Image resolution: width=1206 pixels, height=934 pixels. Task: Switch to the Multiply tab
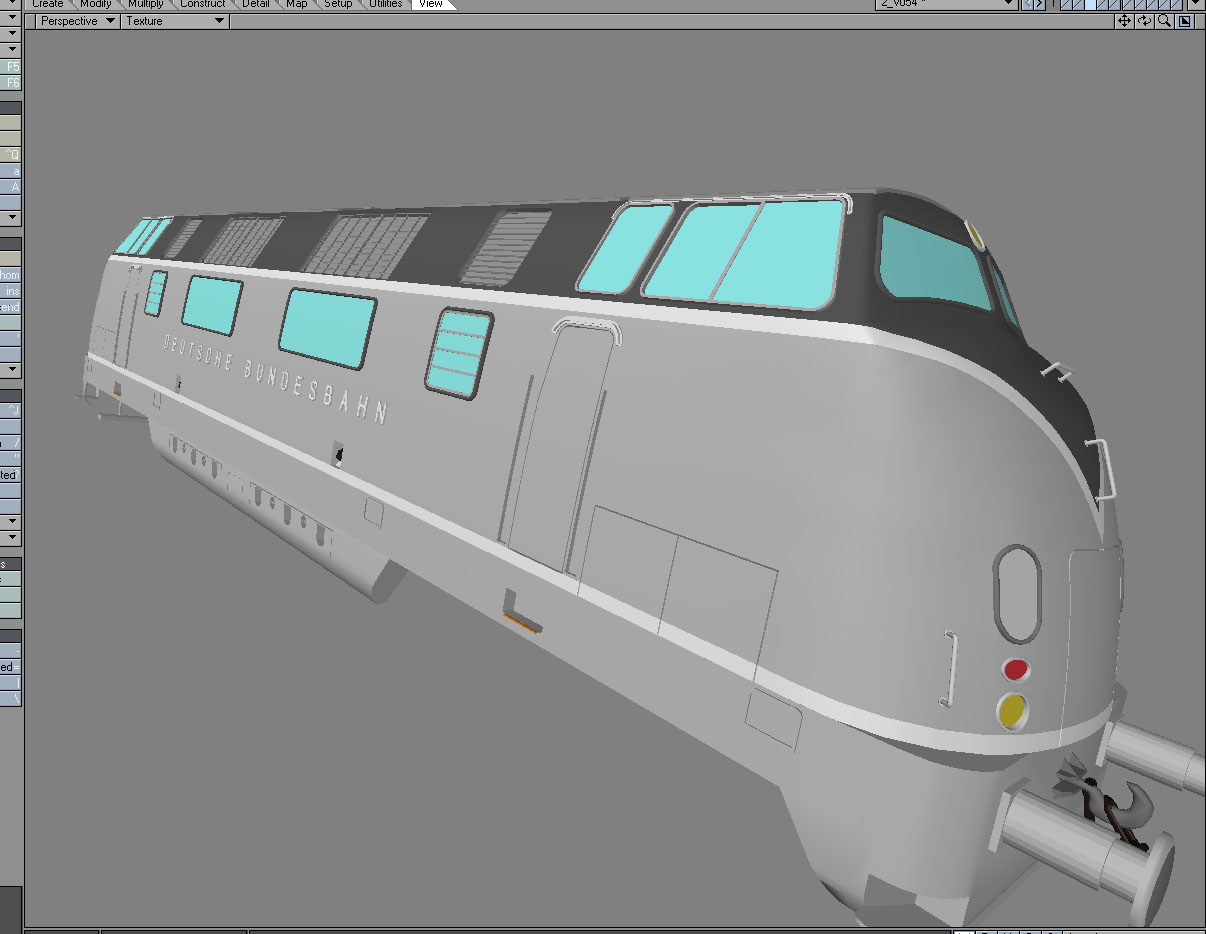click(x=145, y=4)
